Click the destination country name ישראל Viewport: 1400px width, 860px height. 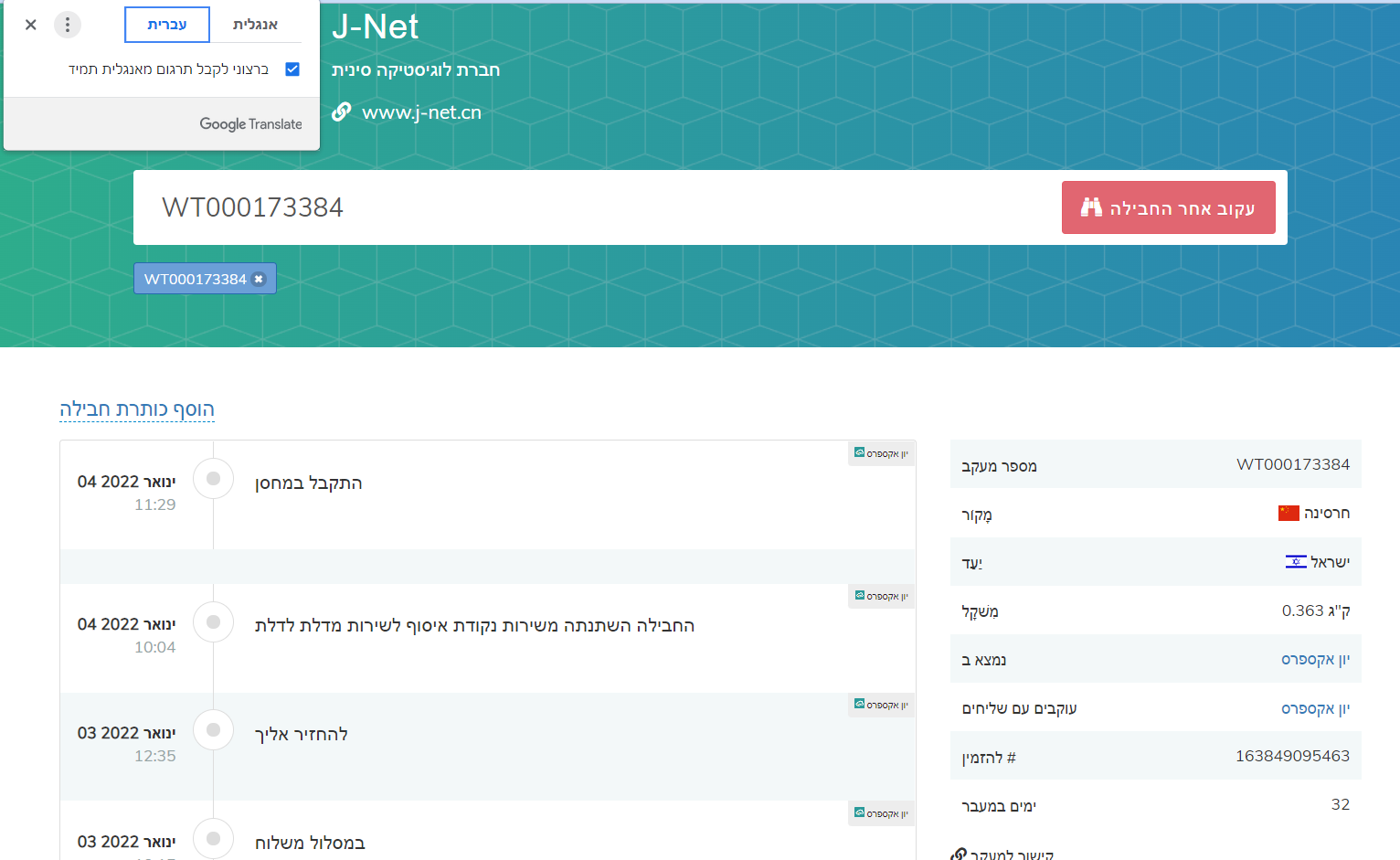coord(1331,562)
